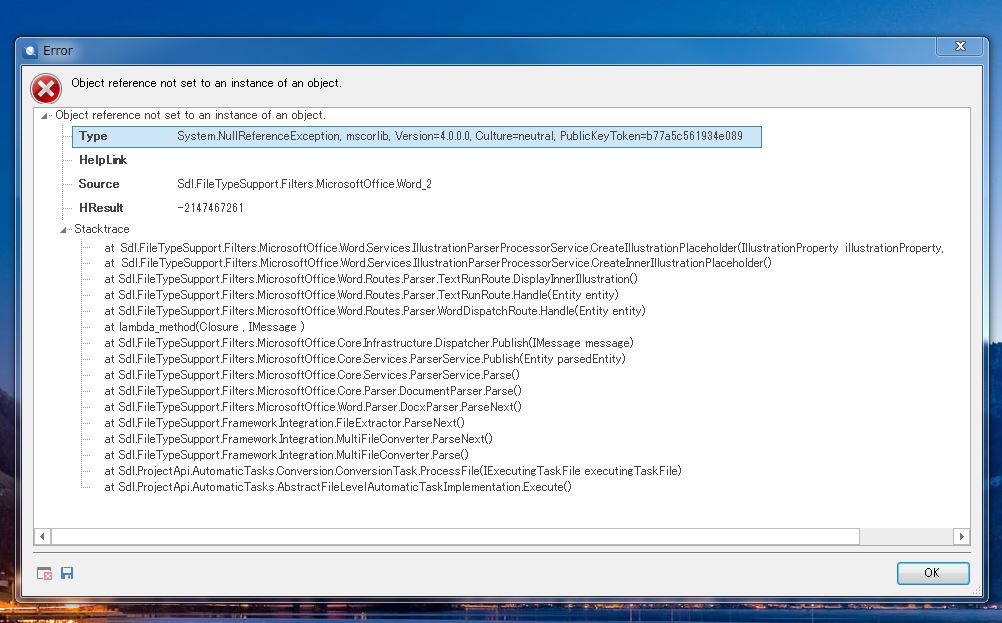Select the Dispatcher.Publish stack line
1002x623 pixels.
pos(369,342)
